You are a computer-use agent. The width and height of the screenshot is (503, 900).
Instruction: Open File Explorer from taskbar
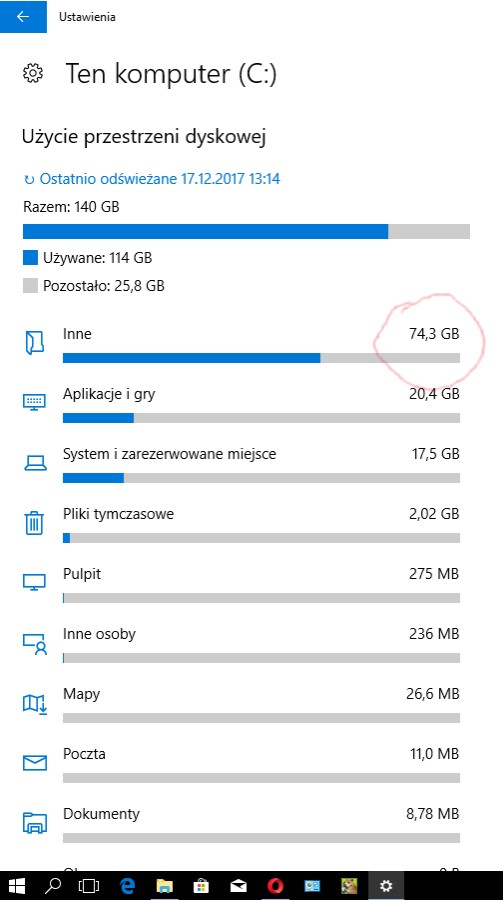click(x=165, y=886)
